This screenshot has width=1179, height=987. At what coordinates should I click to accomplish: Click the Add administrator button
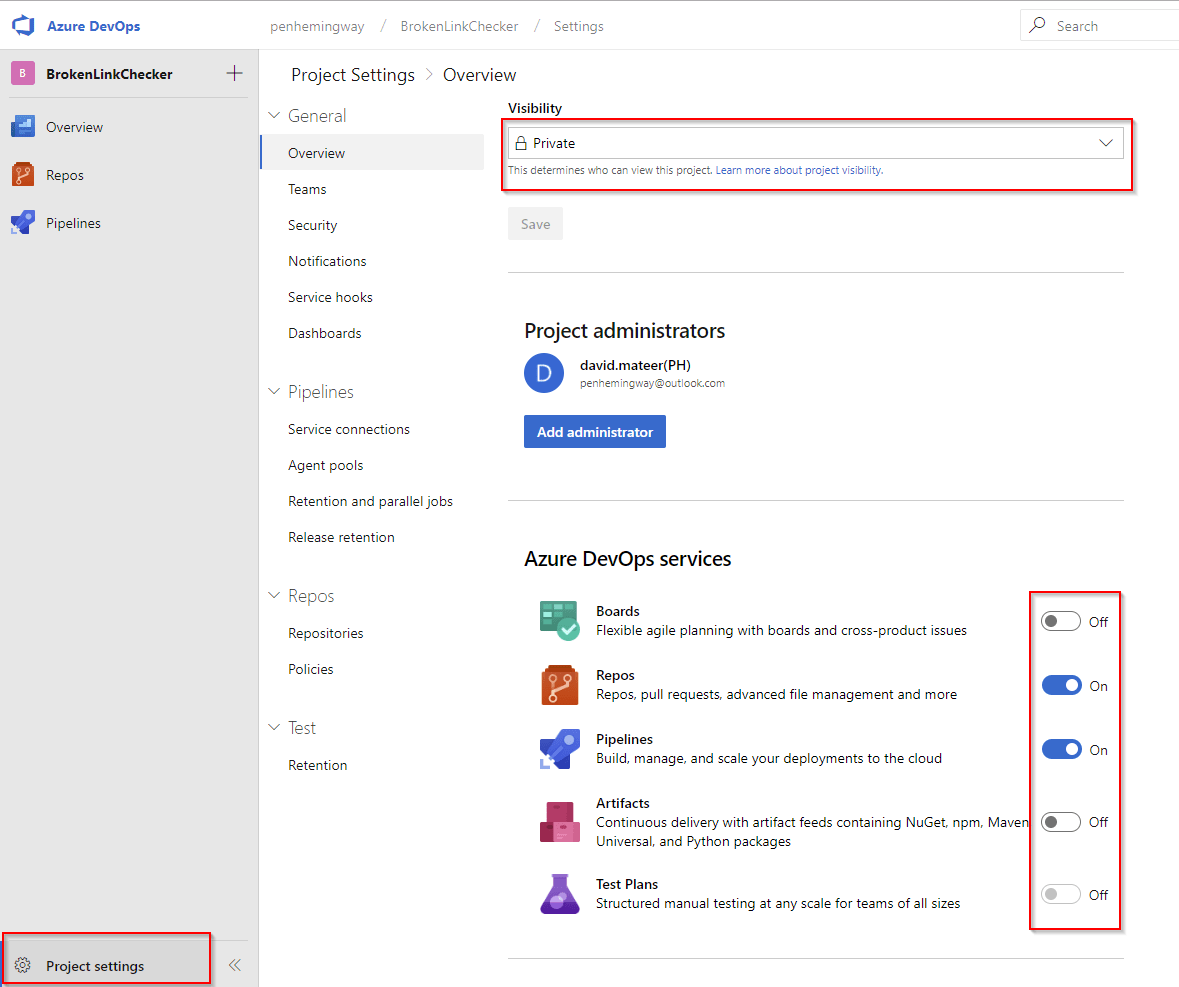pyautogui.click(x=595, y=431)
